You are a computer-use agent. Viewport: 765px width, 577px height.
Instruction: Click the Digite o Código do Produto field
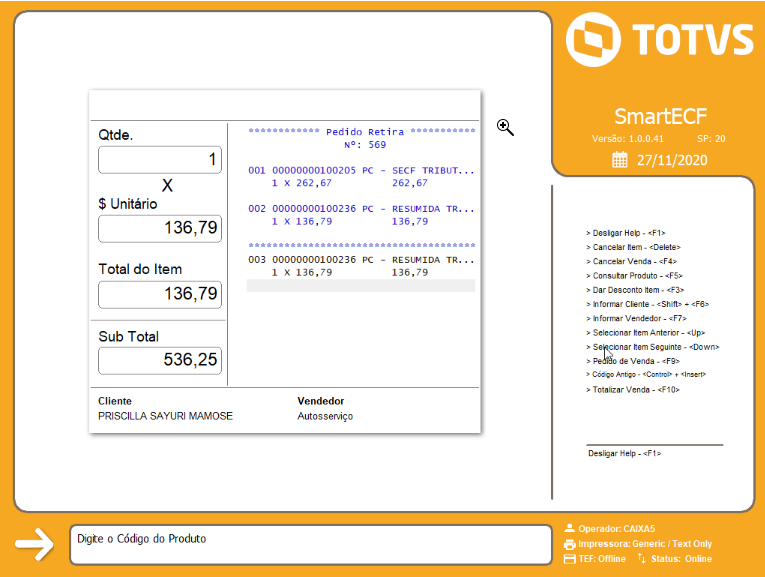[311, 545]
